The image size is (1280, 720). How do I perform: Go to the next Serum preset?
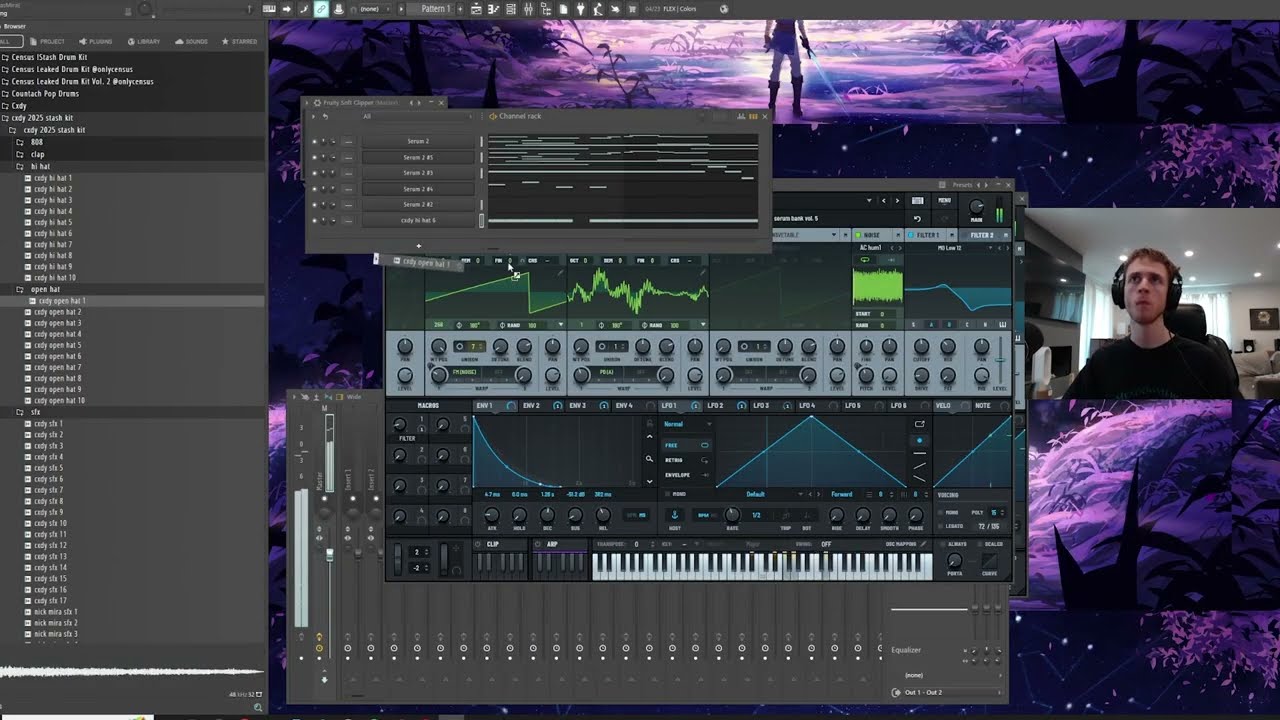[x=896, y=201]
